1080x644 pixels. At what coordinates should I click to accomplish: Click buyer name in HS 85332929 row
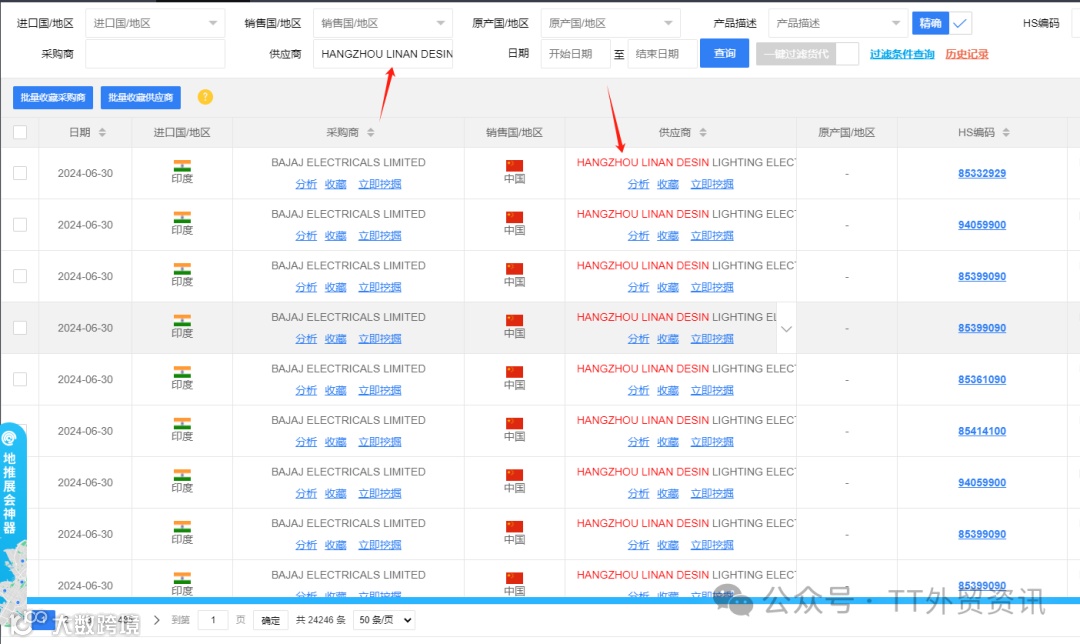tap(349, 163)
